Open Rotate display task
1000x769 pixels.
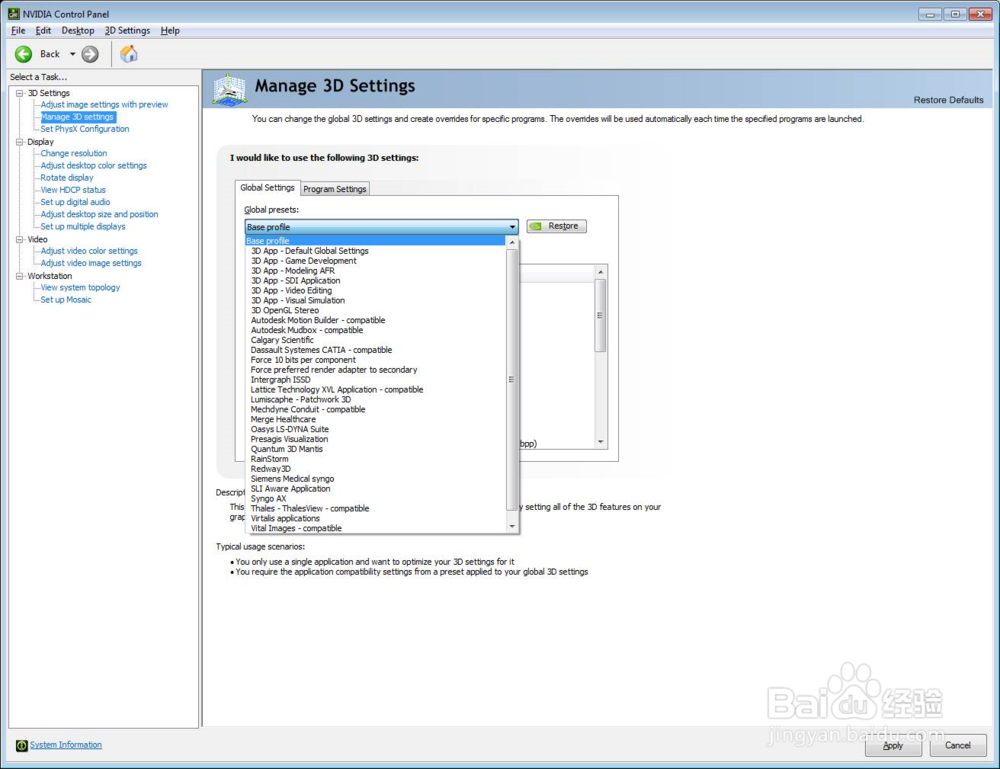(x=66, y=178)
